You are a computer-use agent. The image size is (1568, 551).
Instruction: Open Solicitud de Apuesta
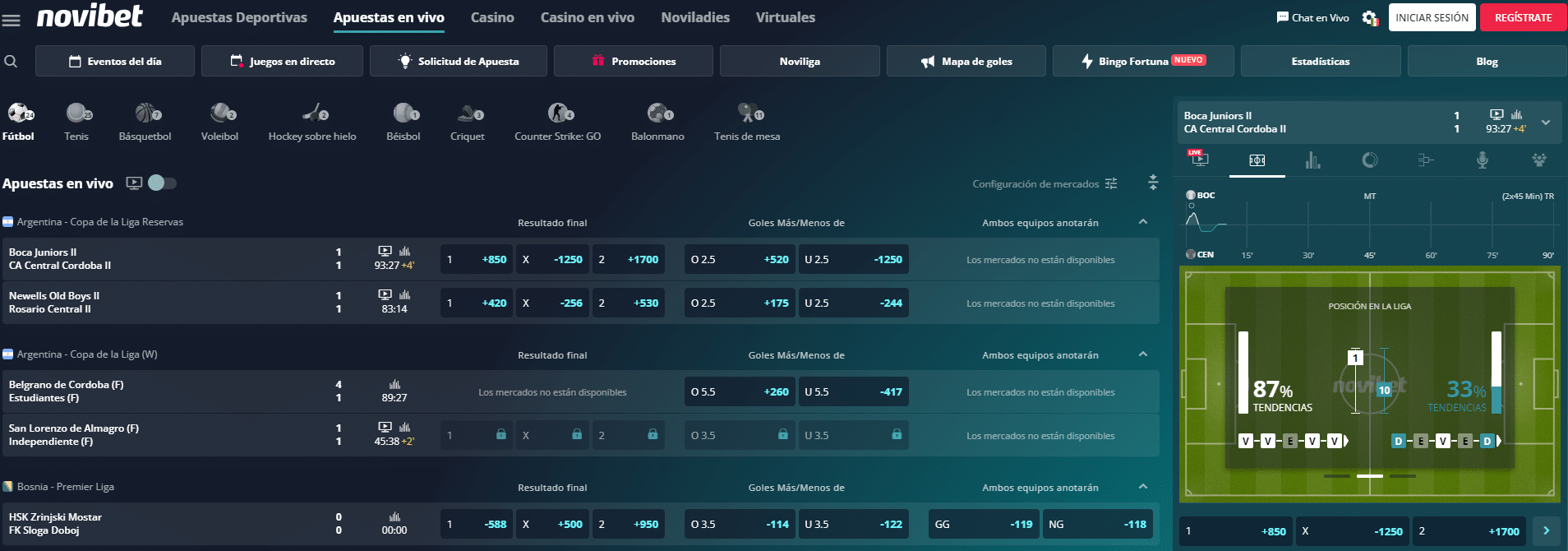459,61
